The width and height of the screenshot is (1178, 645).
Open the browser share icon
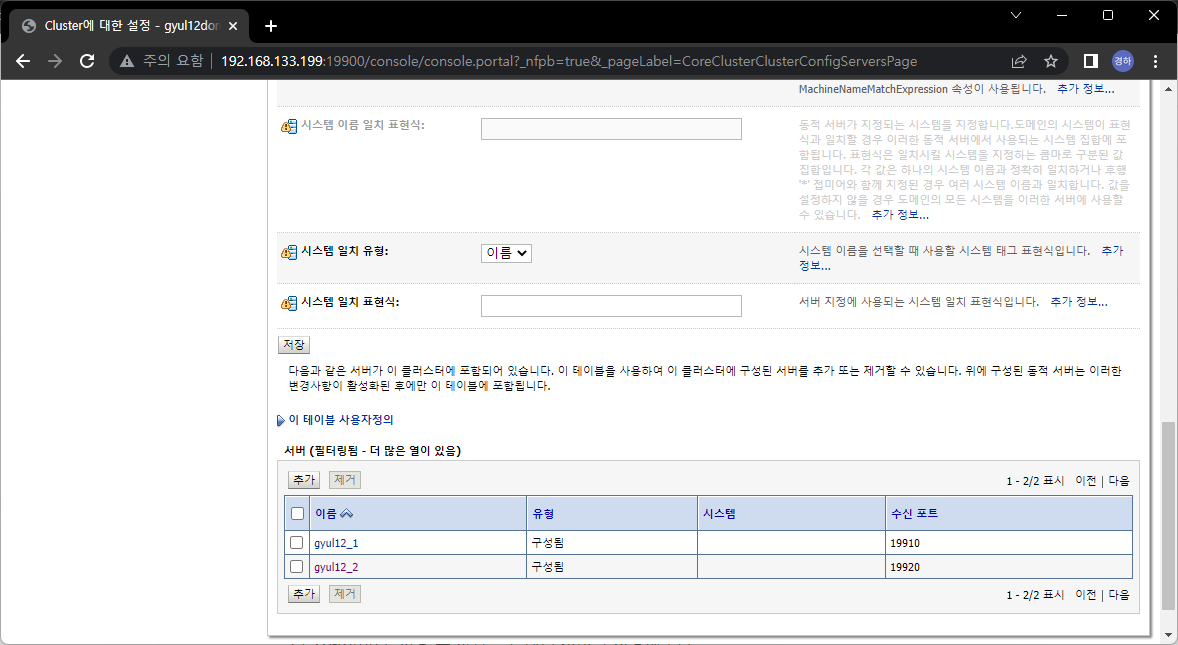click(1018, 61)
